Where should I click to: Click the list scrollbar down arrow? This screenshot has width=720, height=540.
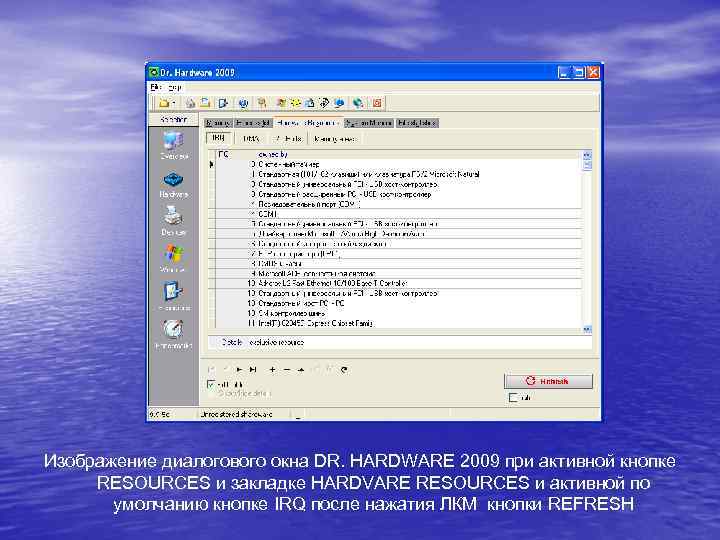click(x=587, y=329)
